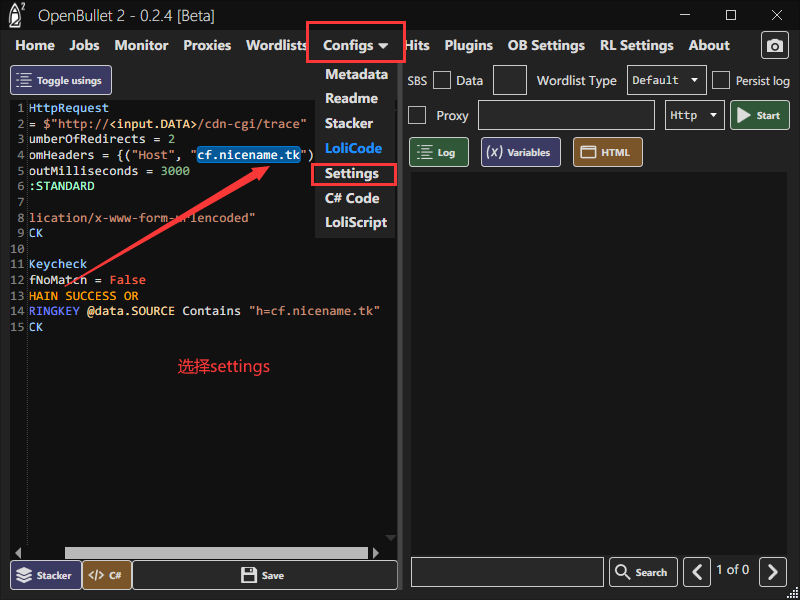Show the Variables panel

(520, 153)
